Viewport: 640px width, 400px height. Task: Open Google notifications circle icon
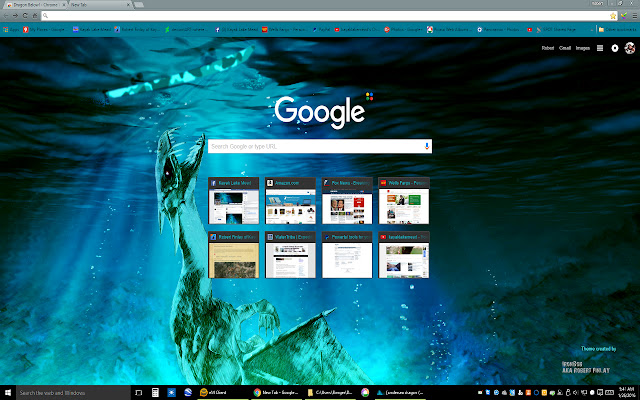(x=615, y=48)
